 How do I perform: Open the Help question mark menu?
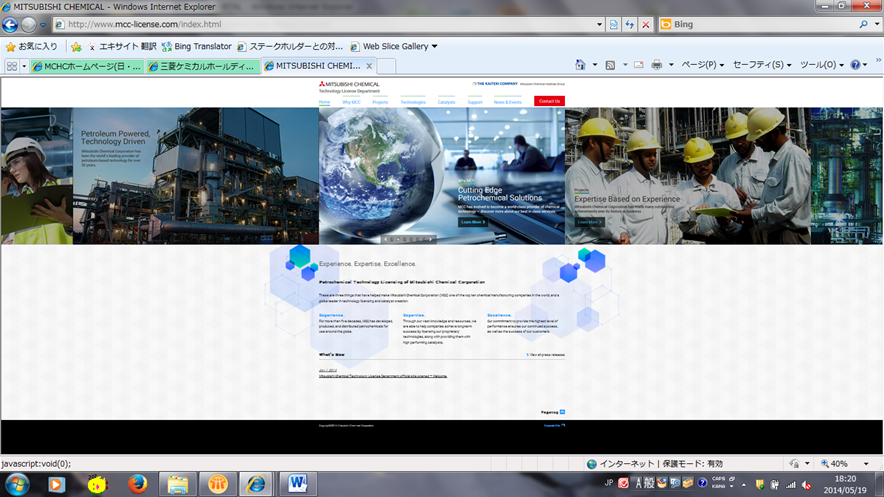tap(859, 65)
